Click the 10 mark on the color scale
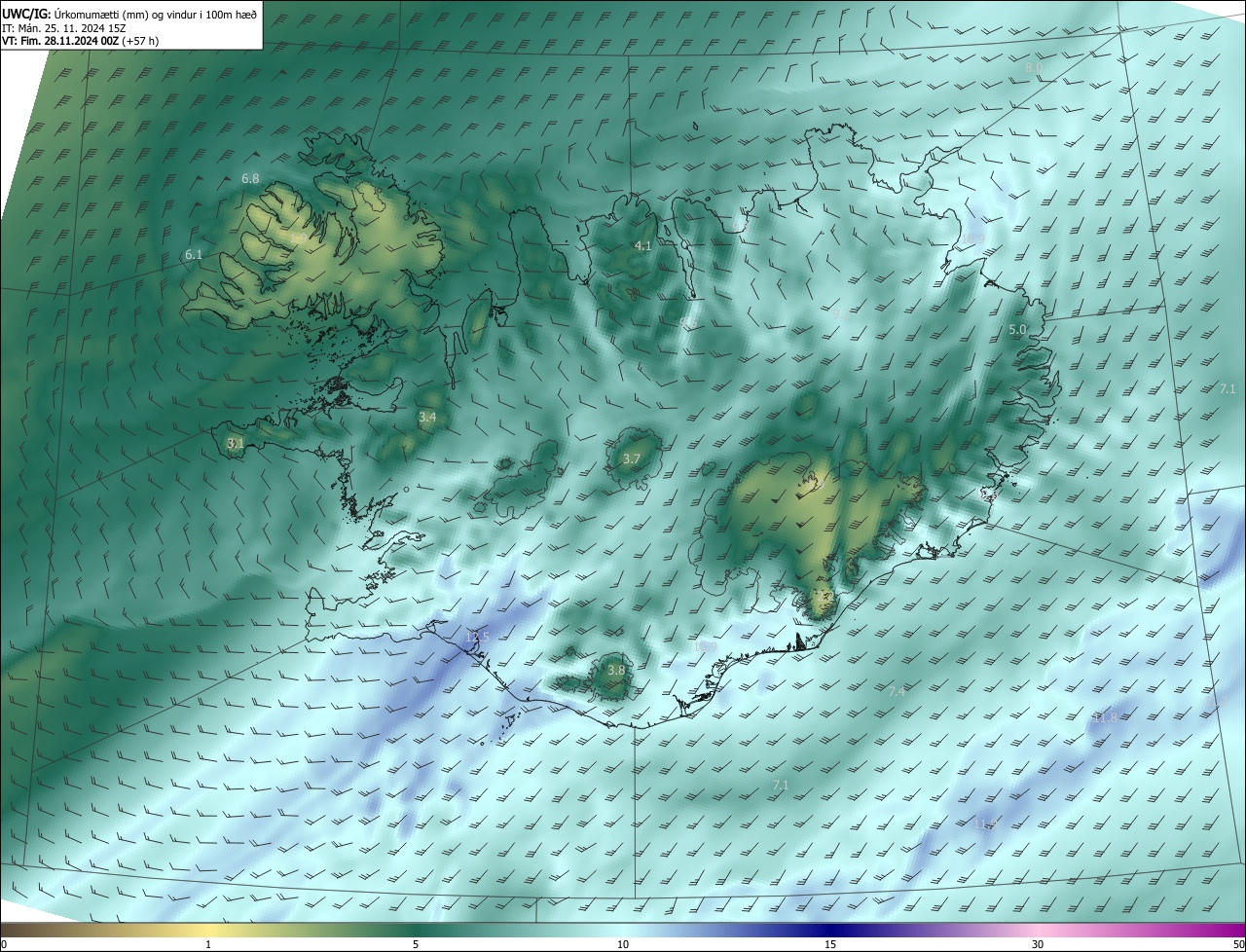The height and width of the screenshot is (952, 1246). click(623, 944)
